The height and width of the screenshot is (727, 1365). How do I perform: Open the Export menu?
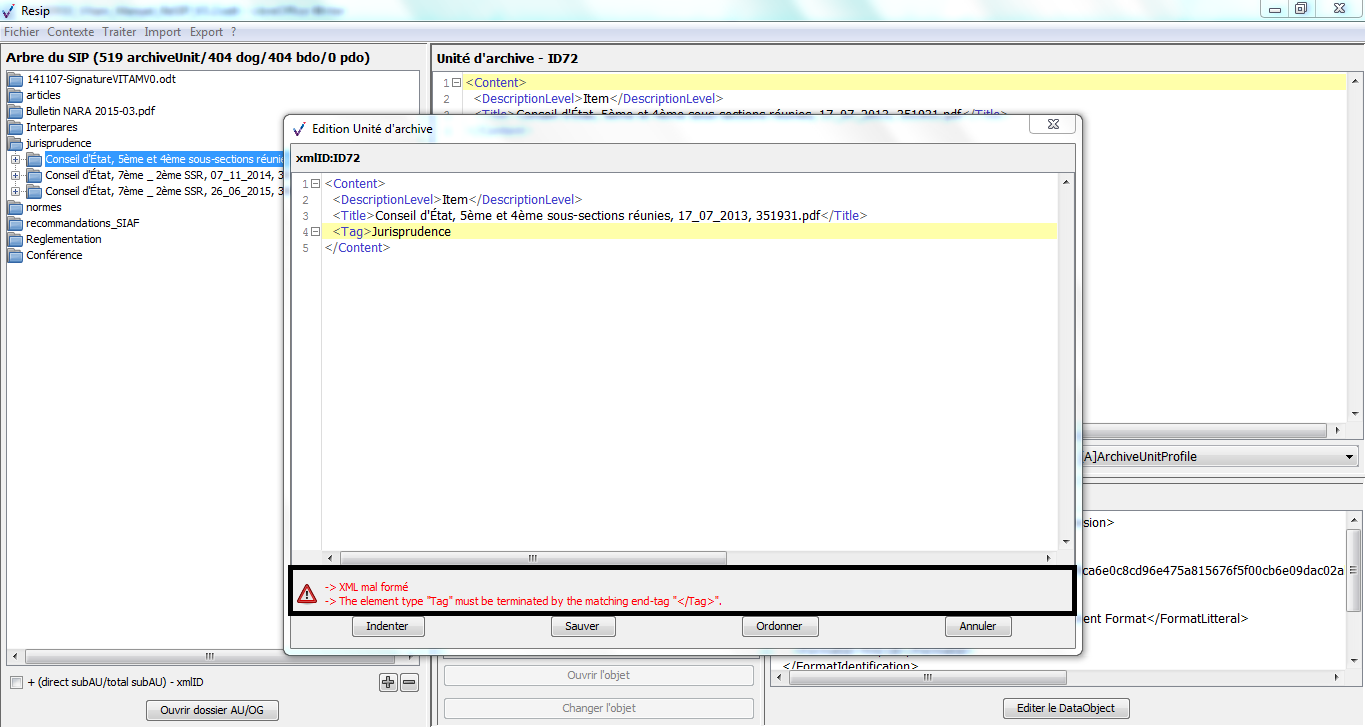click(x=206, y=32)
